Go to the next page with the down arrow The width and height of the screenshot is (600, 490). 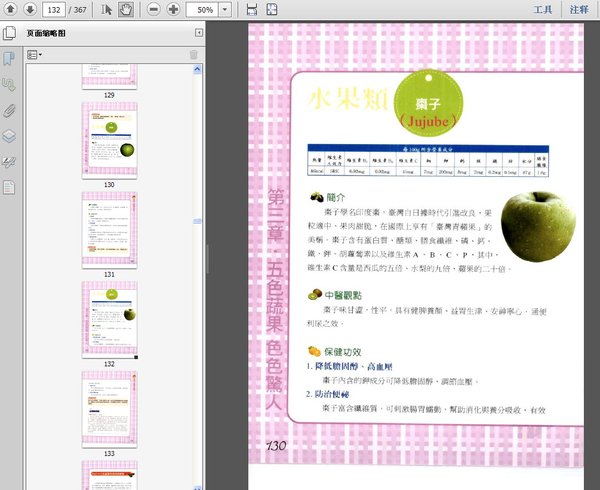point(30,9)
